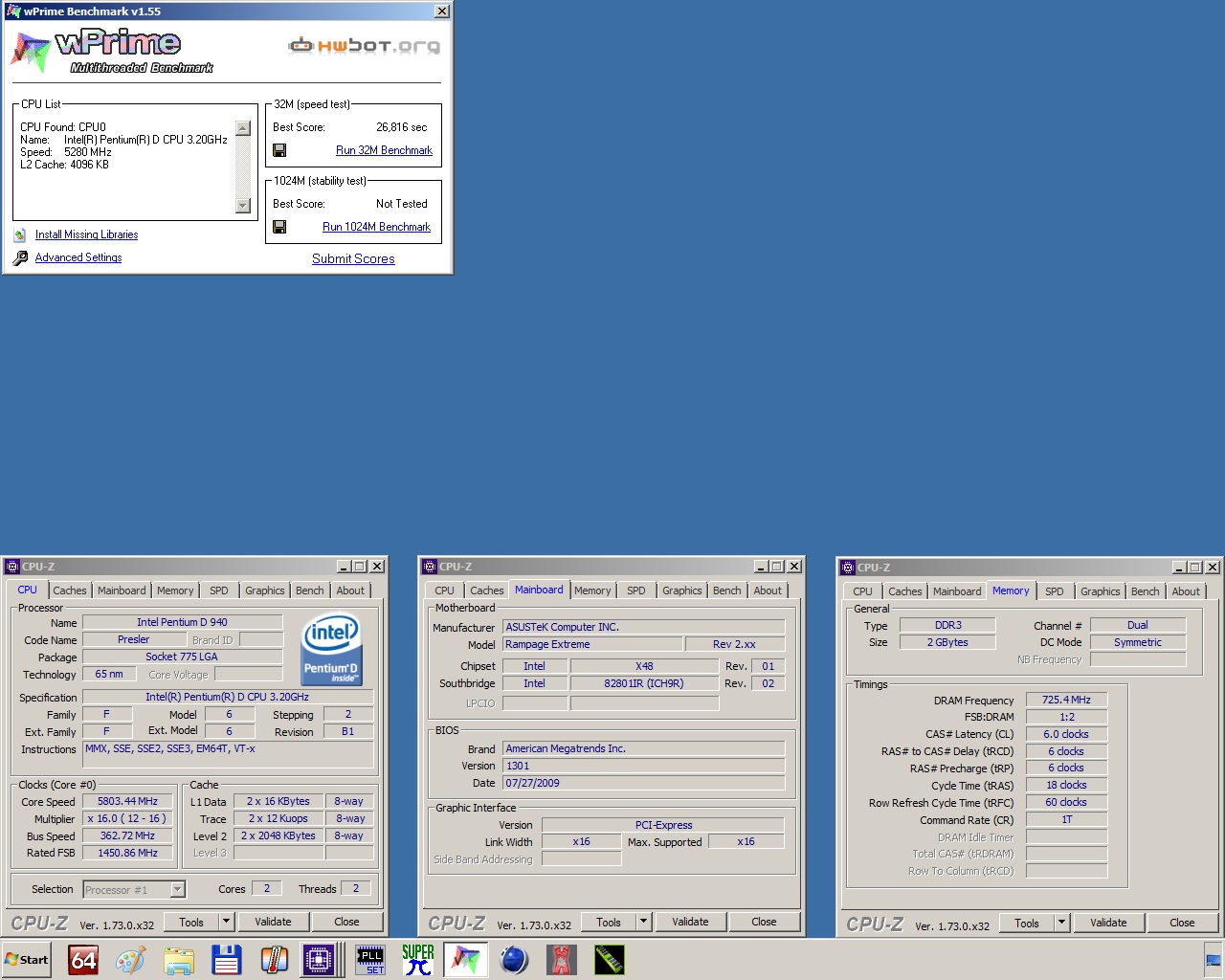The height and width of the screenshot is (980, 1225).
Task: Switch to Caches tab in left CPU-Z window
Action: [x=70, y=590]
